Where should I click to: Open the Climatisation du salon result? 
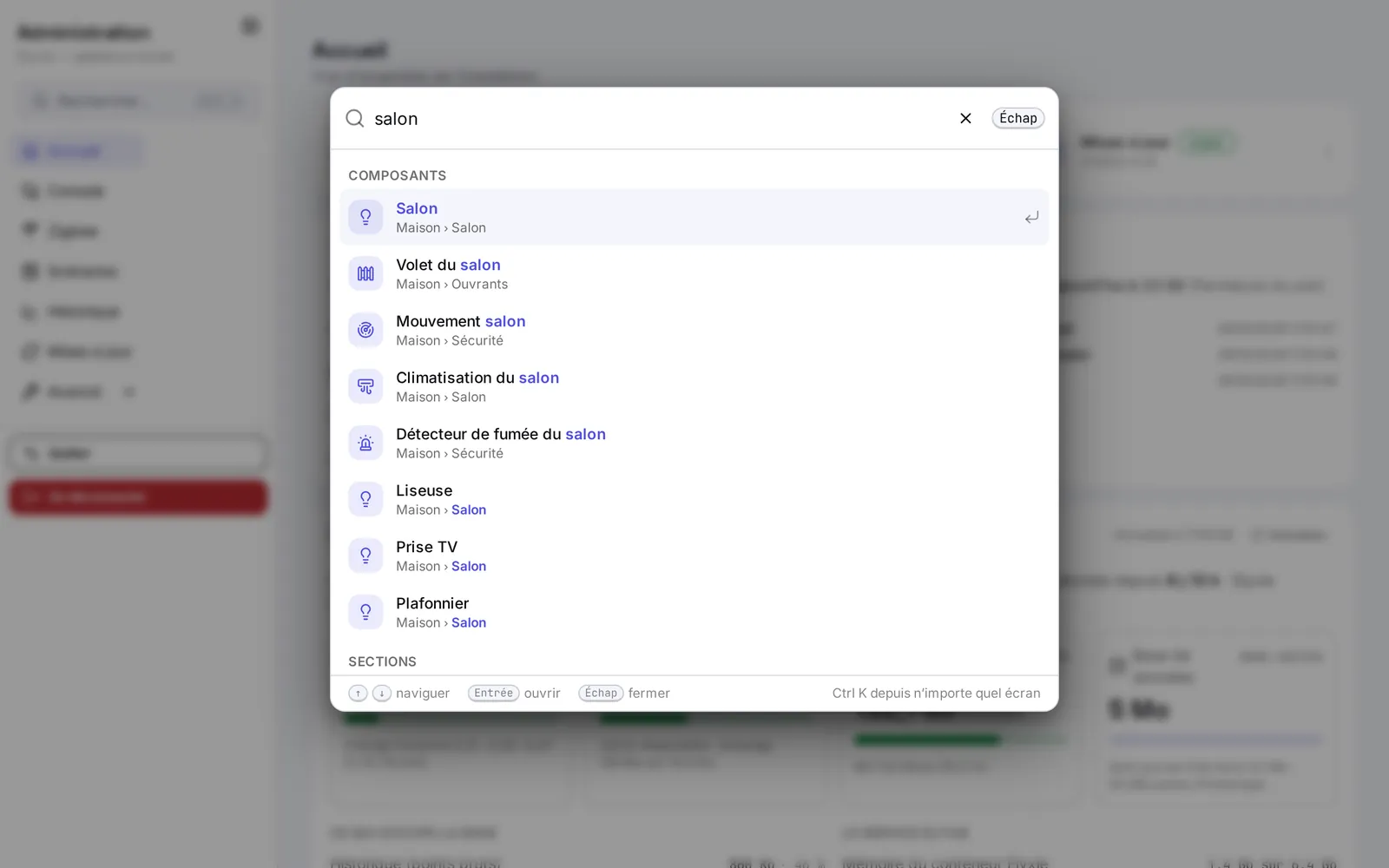694,386
